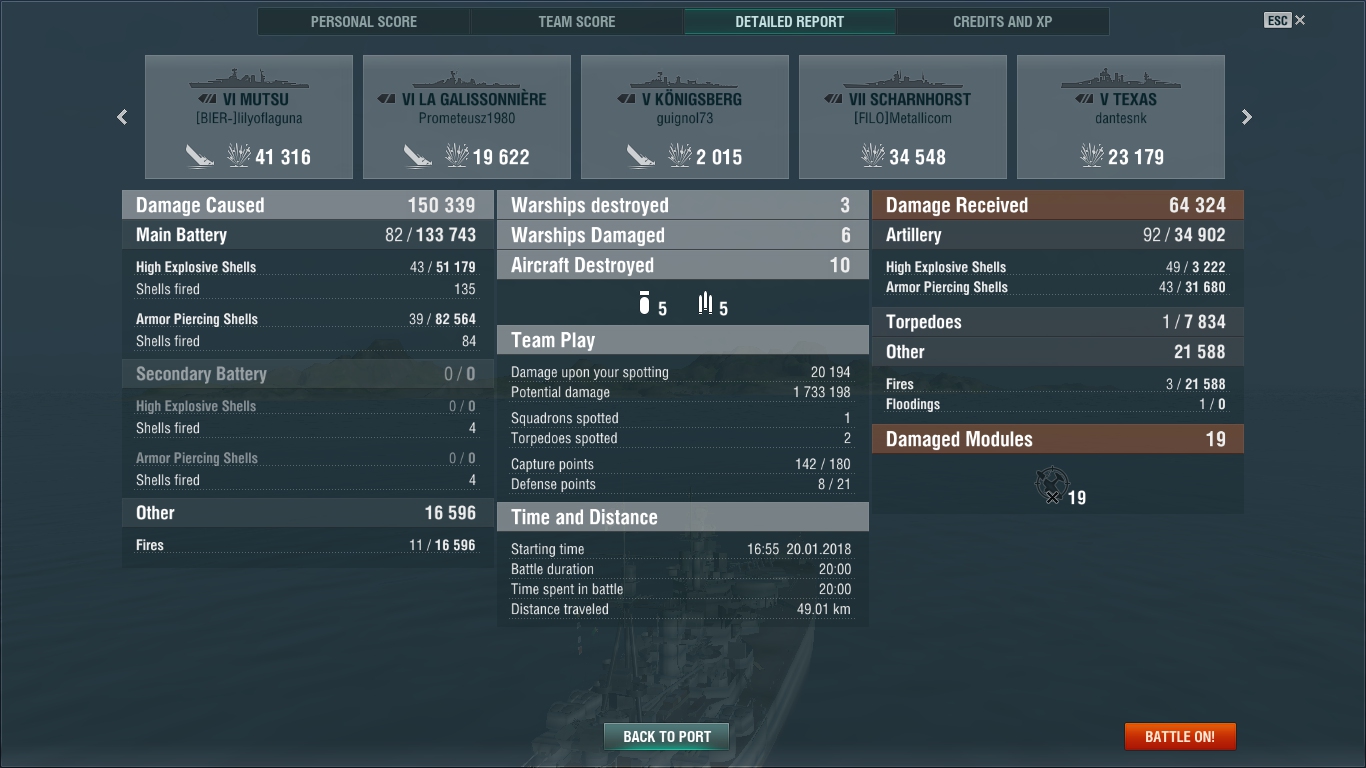Click the bomb aircraft destroyed icon
The width and height of the screenshot is (1366, 768).
[x=645, y=303]
